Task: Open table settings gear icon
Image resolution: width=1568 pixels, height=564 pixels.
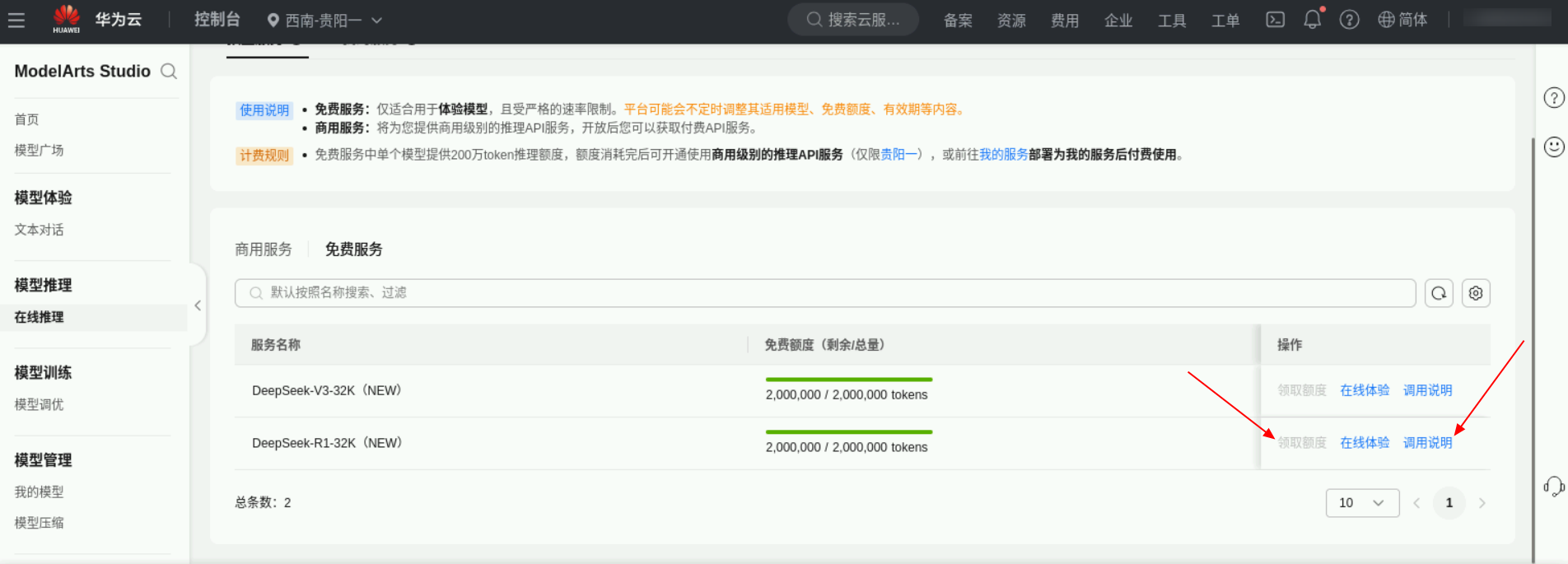Action: (x=1476, y=293)
